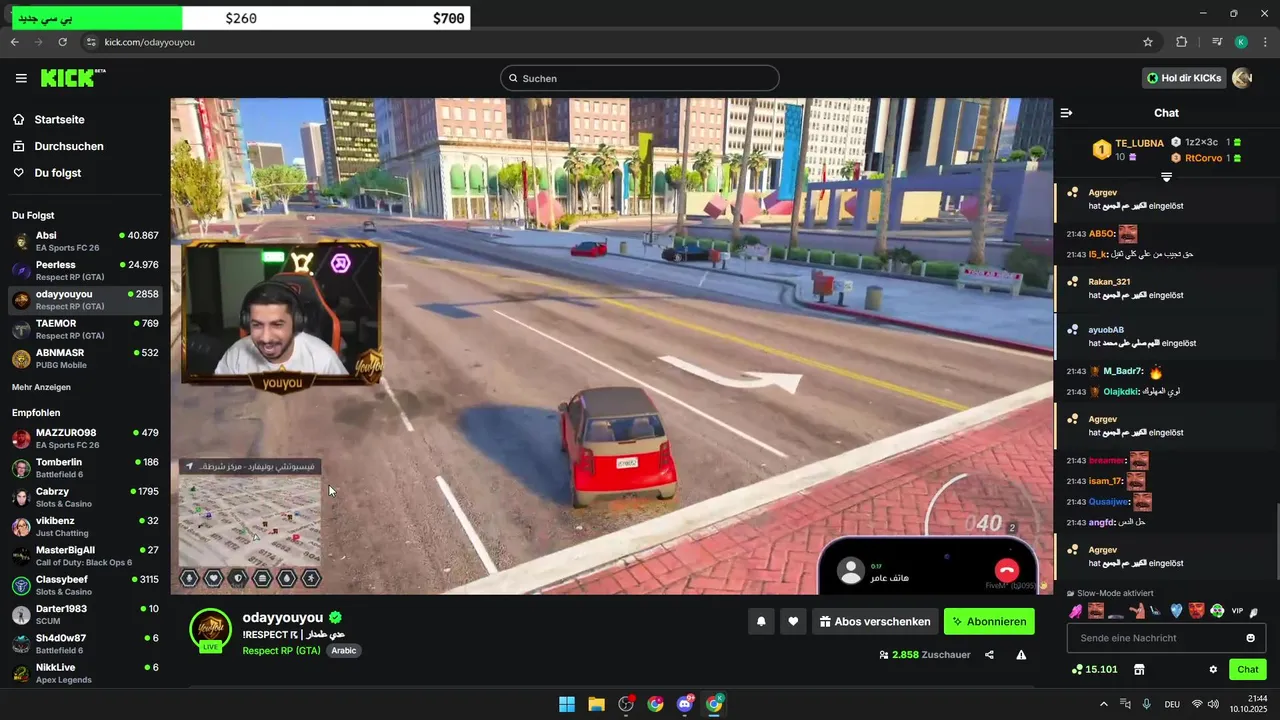The width and height of the screenshot is (1280, 720).
Task: Show hidden tray icons chevron
Action: 1104,704
